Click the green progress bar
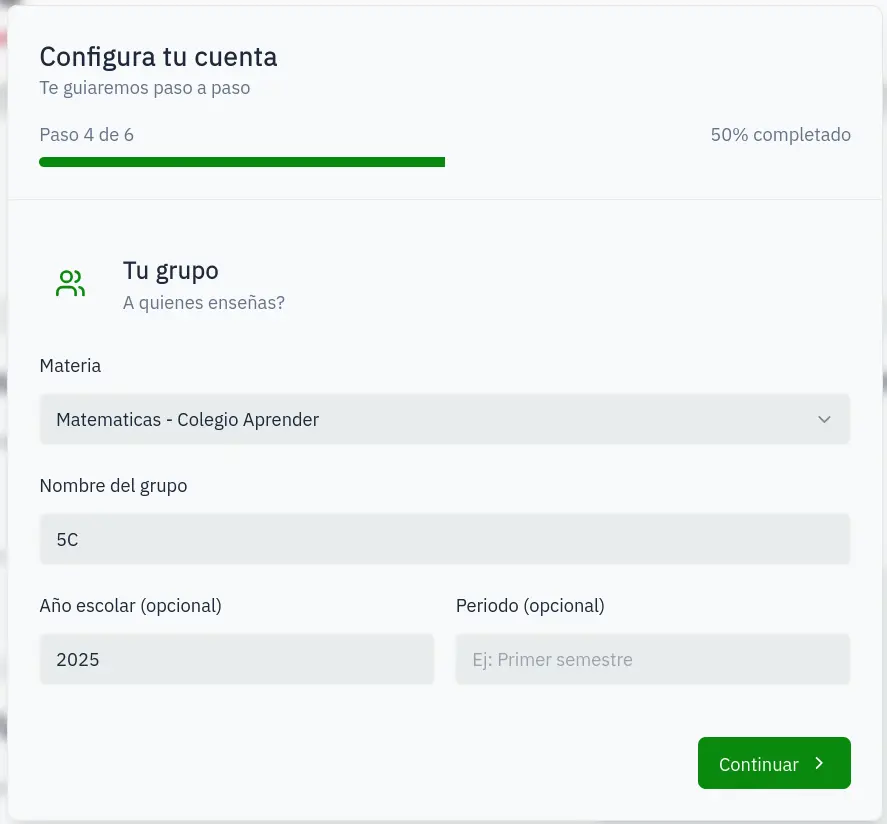Viewport: 887px width, 824px height. (x=242, y=161)
